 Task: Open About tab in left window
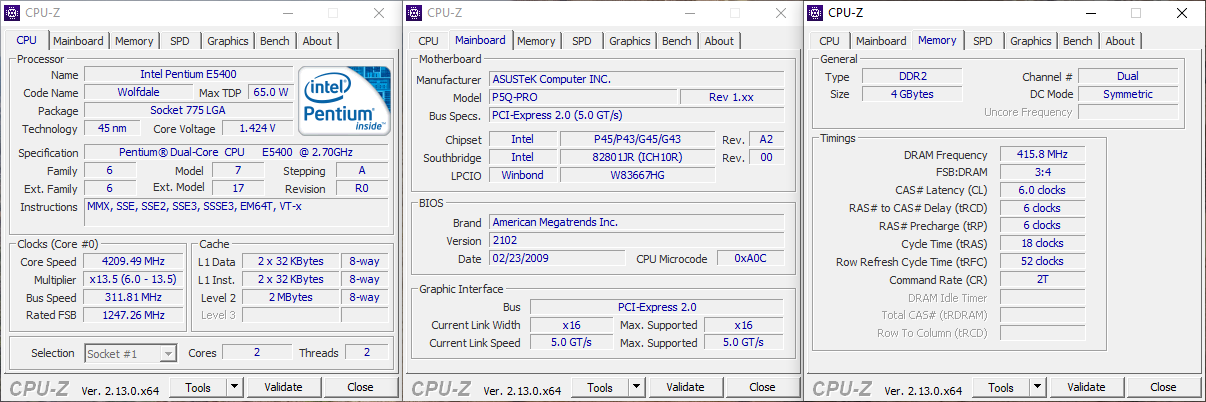(317, 41)
